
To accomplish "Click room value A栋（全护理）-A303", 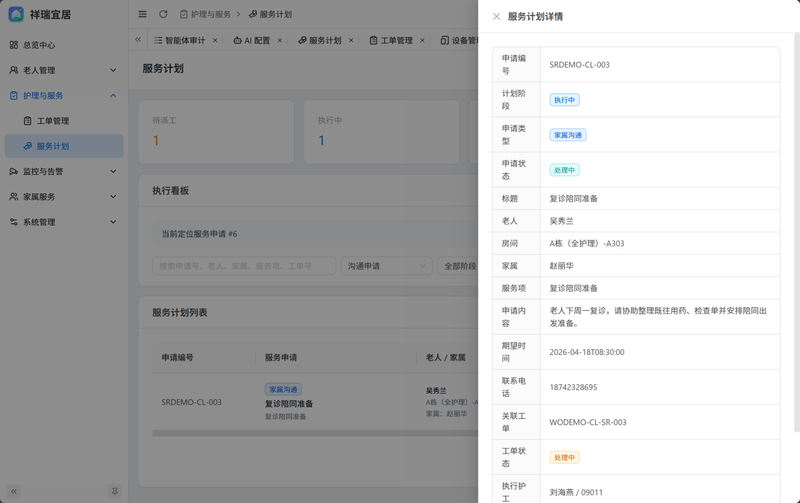I will (587, 243).
